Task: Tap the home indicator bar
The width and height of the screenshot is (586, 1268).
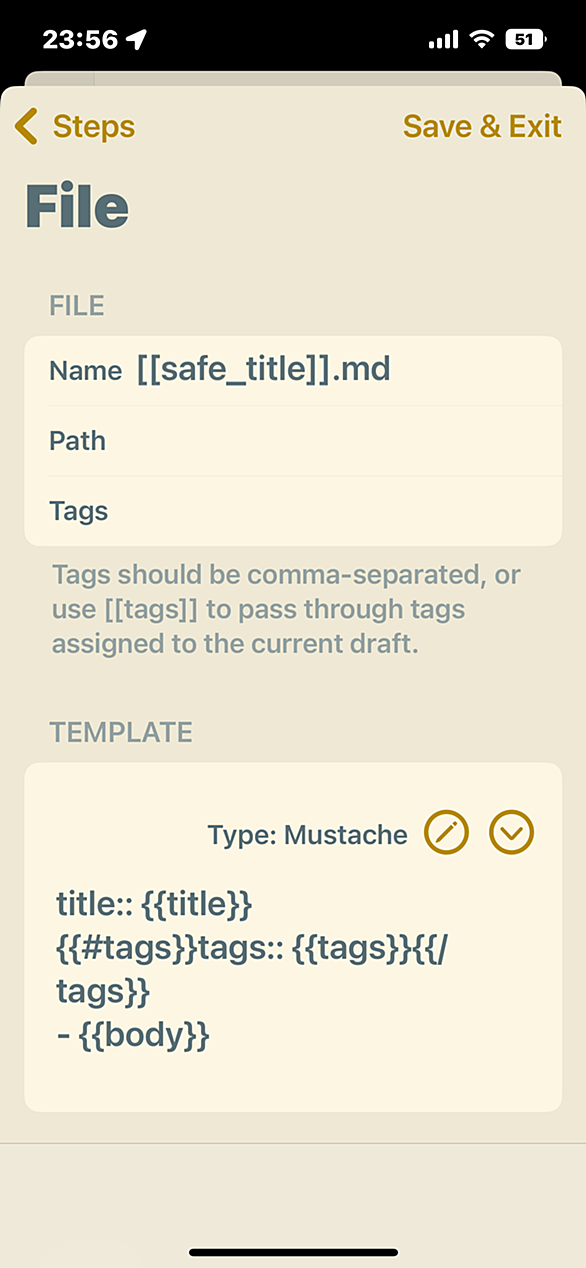Action: 293,1252
